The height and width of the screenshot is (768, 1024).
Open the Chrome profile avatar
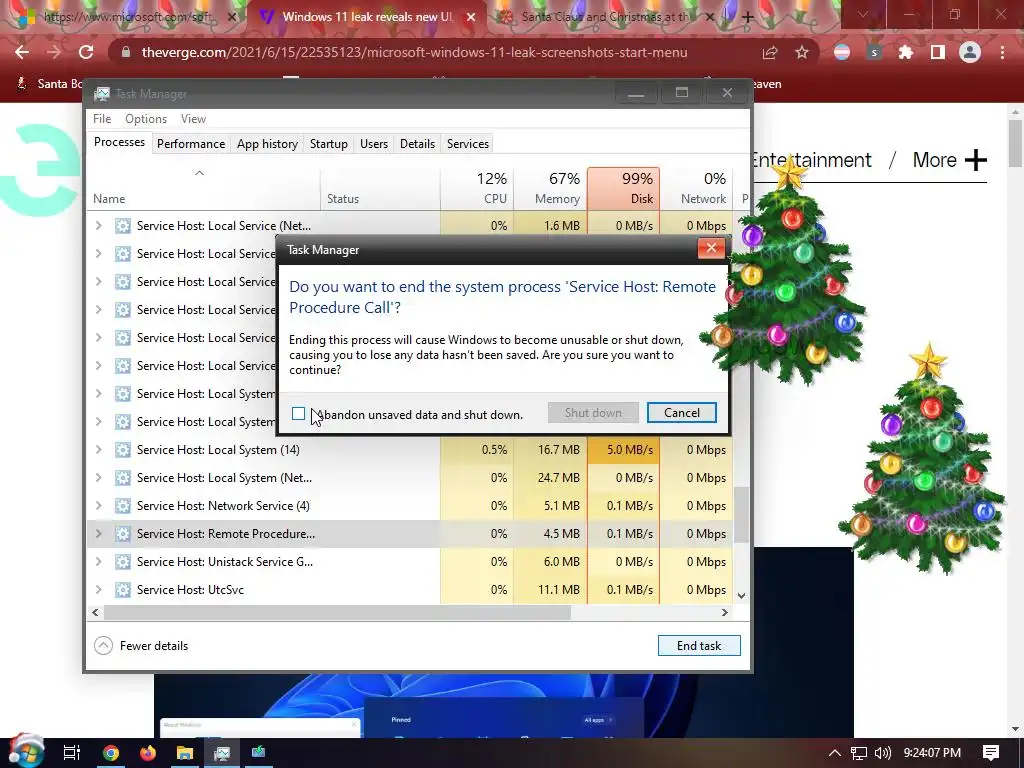(x=970, y=52)
